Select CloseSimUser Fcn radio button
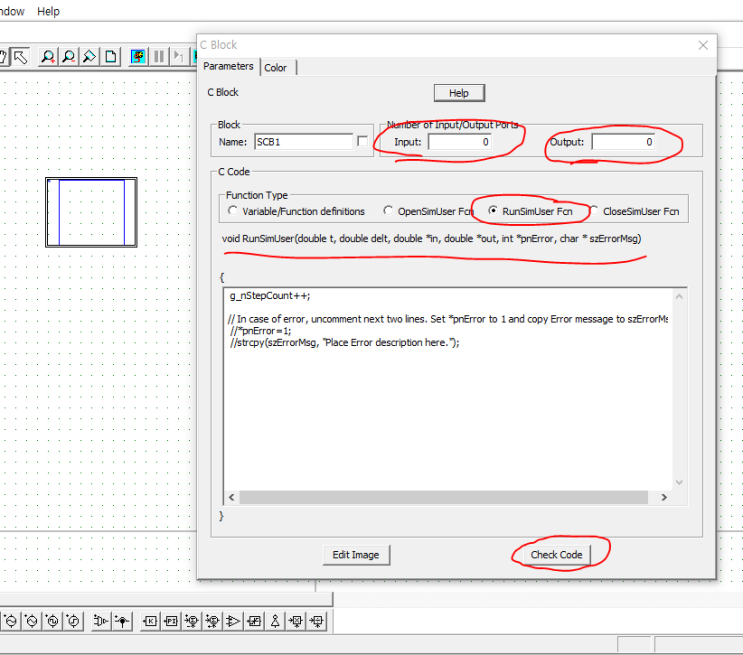This screenshot has width=743, height=655. (593, 211)
